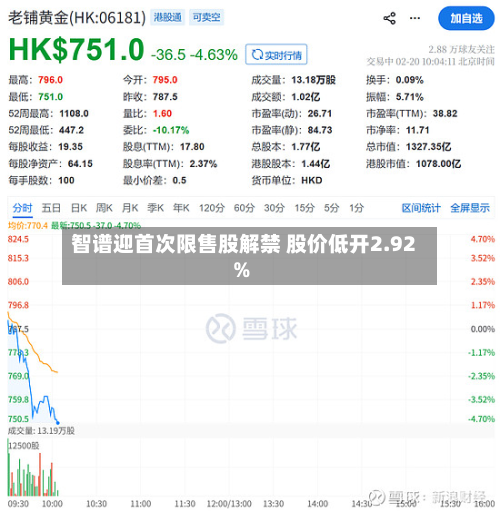Viewport: 500px width, 512px height.
Task: Click the 今开 value 795.0
Action: pos(165,80)
